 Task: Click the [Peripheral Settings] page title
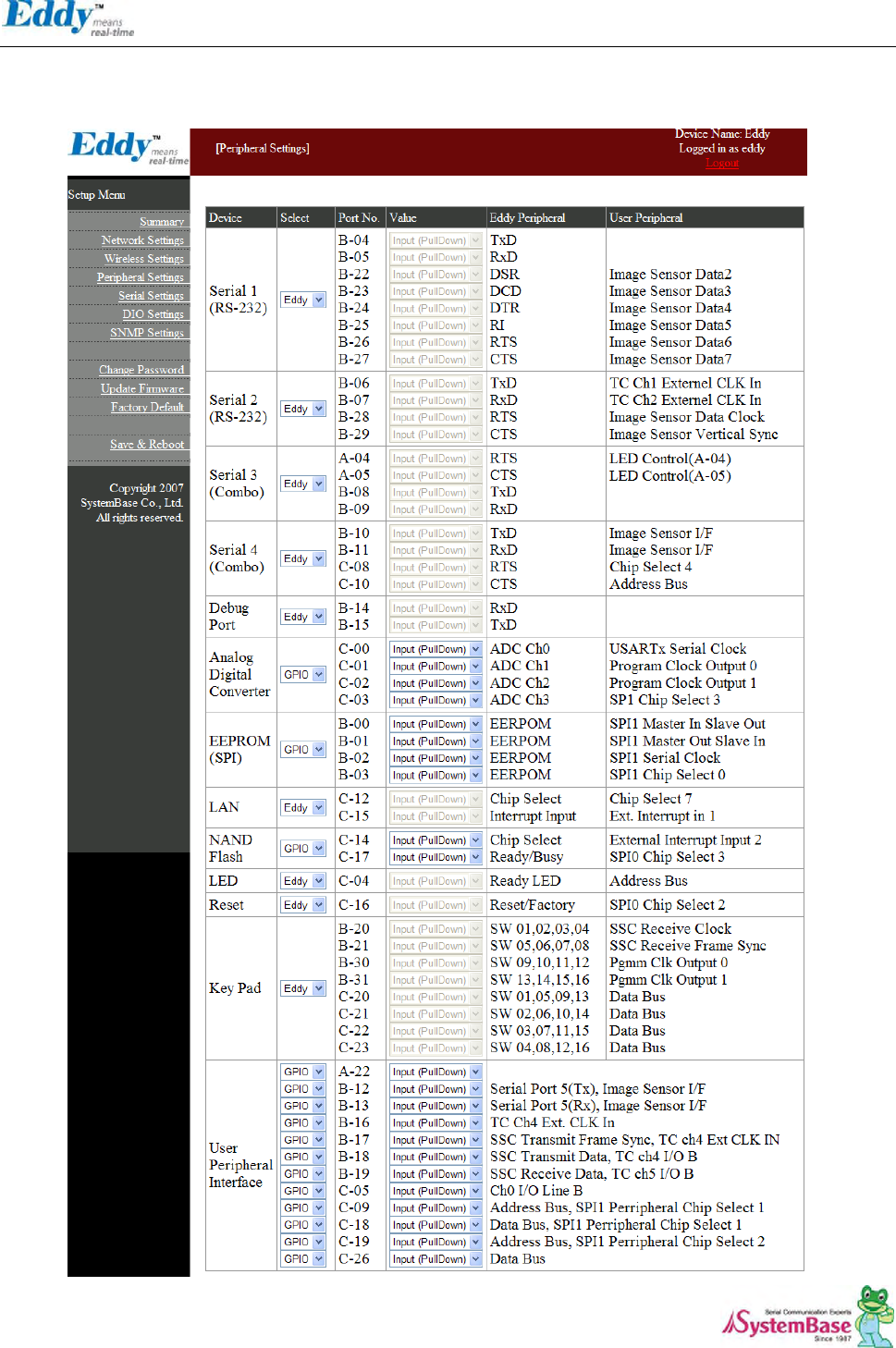pyautogui.click(x=263, y=148)
